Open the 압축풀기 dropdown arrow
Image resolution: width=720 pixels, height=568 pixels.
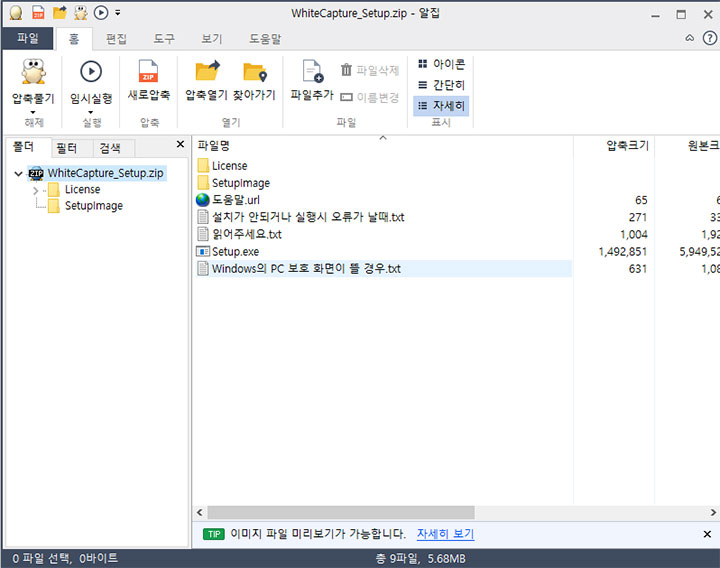coord(33,112)
